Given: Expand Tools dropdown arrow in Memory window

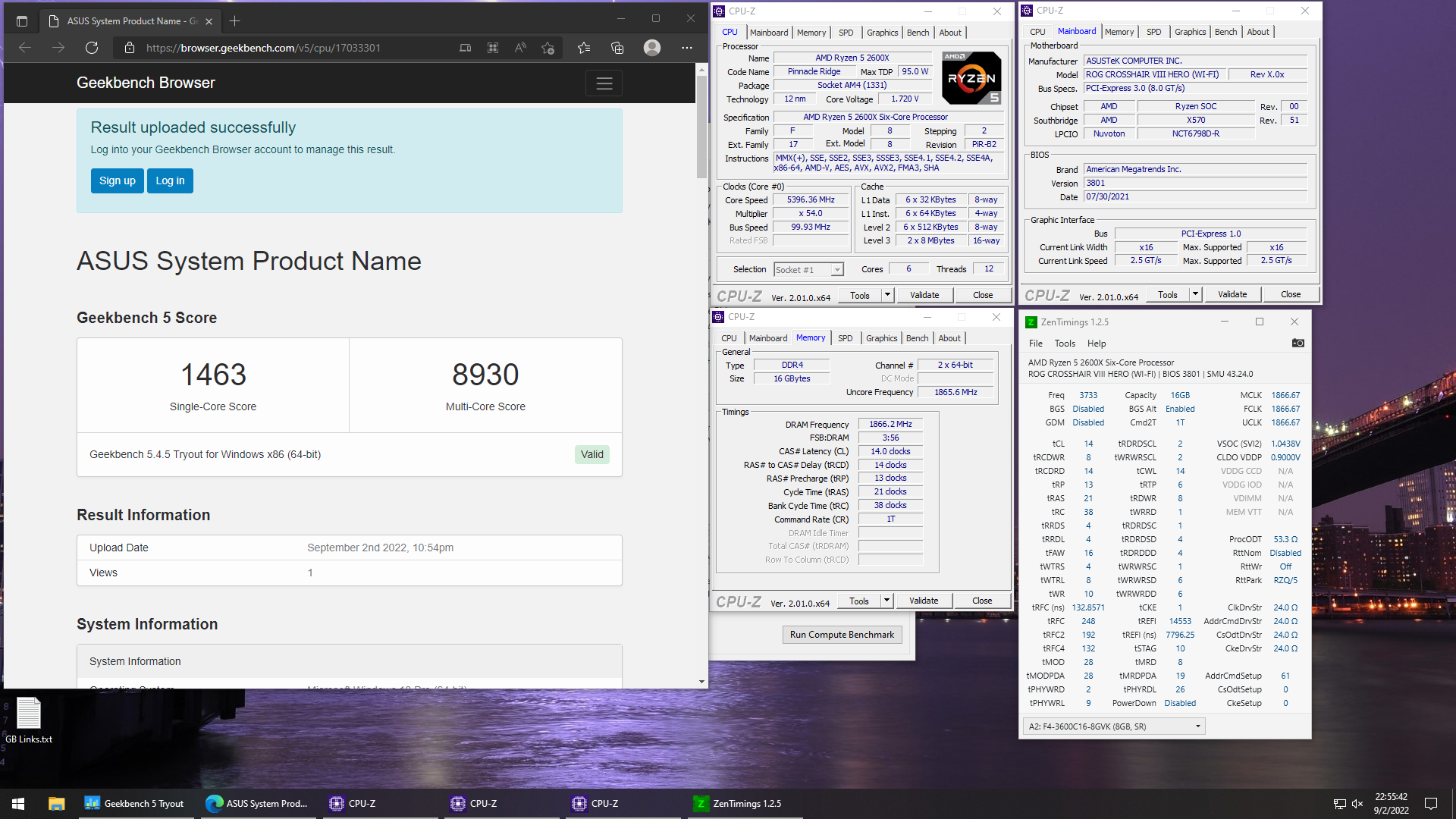Looking at the screenshot, I should tap(886, 601).
